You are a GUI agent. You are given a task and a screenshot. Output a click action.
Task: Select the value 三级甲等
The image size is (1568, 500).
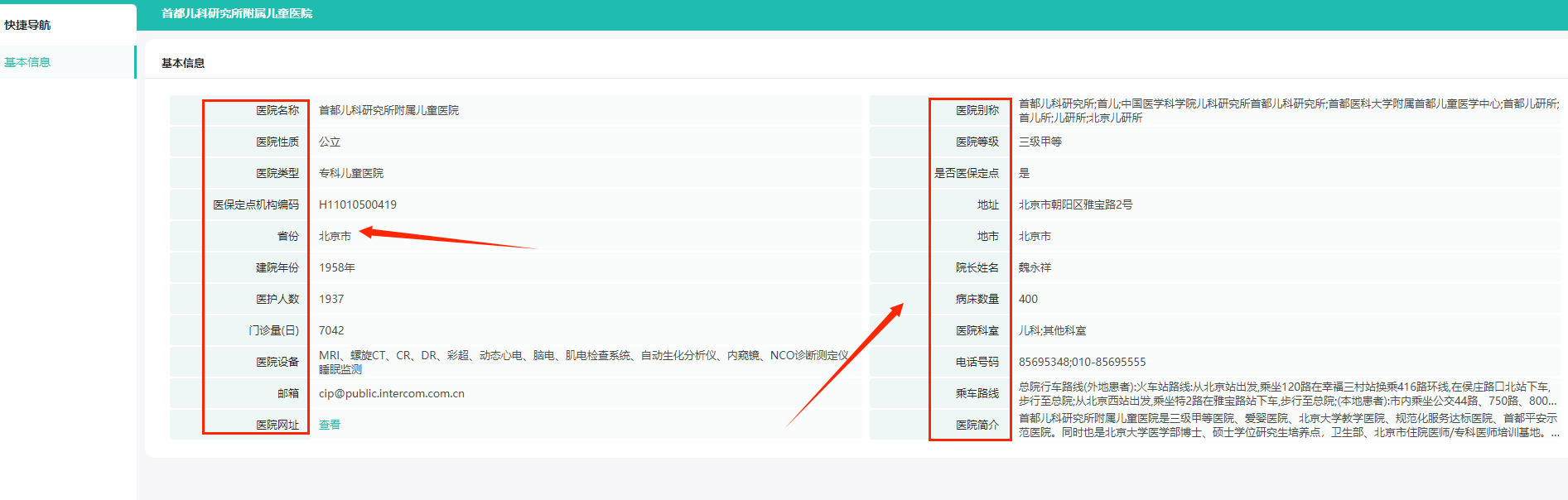[1040, 142]
